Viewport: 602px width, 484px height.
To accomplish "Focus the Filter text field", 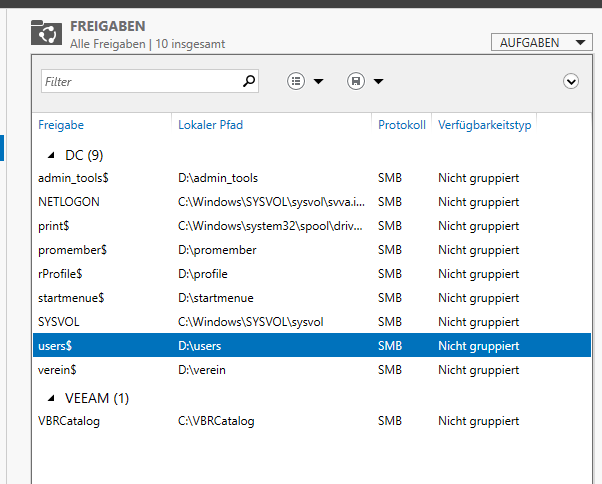I will click(x=142, y=81).
